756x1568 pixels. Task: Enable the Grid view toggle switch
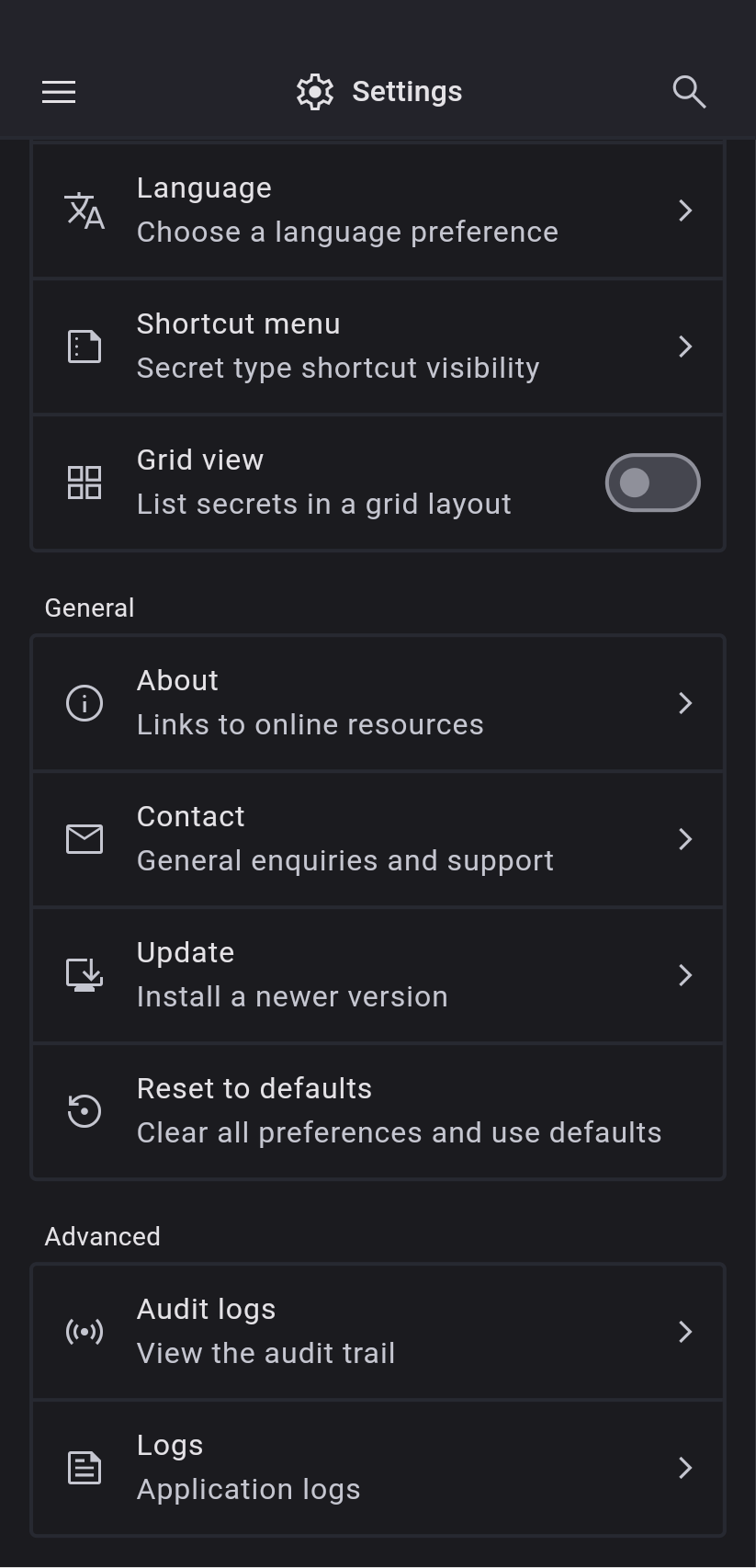tap(652, 483)
